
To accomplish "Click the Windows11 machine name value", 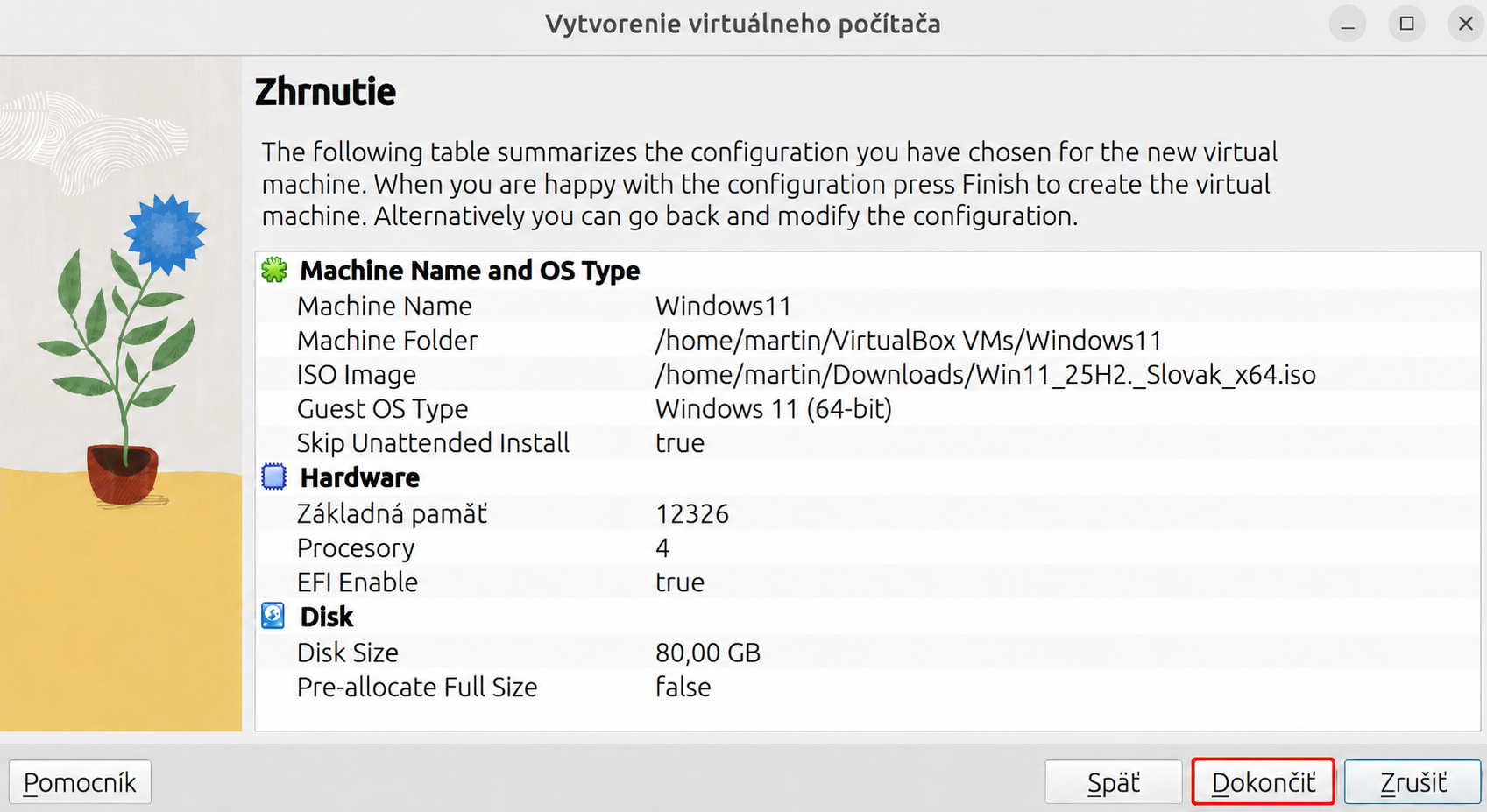I will tap(724, 306).
